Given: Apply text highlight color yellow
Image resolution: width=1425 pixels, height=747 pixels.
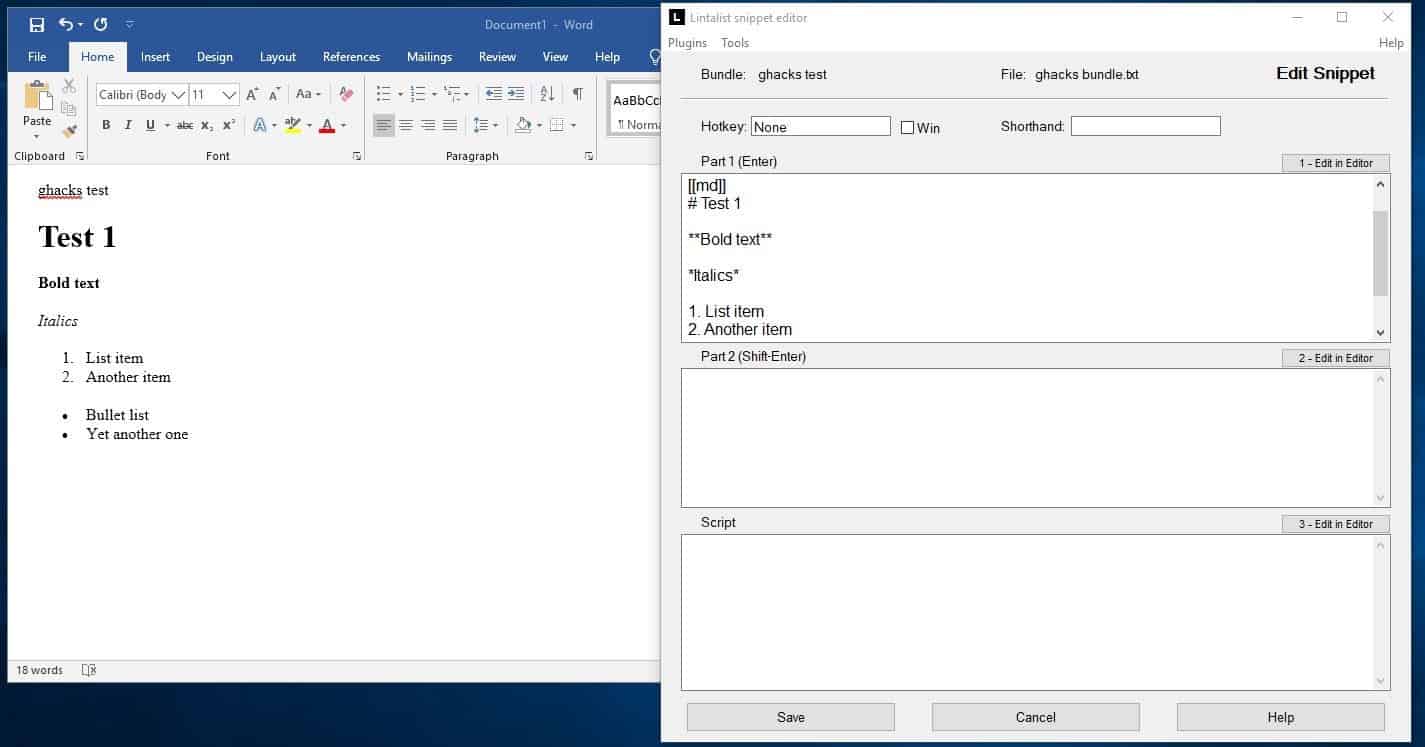Looking at the screenshot, I should (292, 125).
